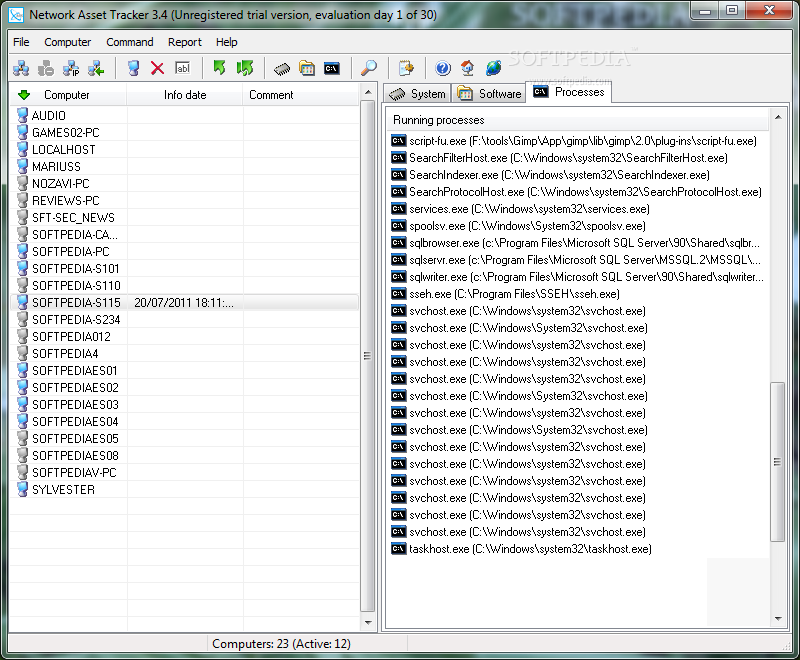Click the green arrow sort icon in Computer header

(24, 95)
